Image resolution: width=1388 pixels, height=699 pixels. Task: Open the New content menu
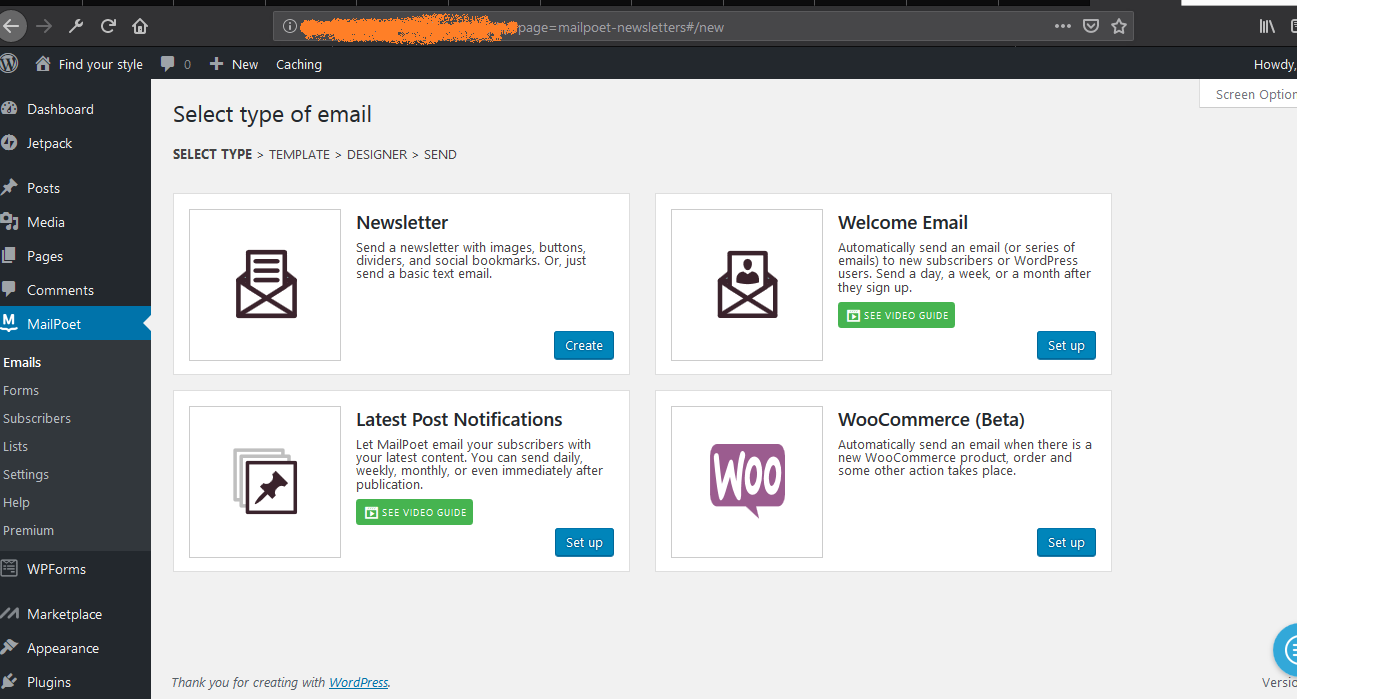(234, 64)
